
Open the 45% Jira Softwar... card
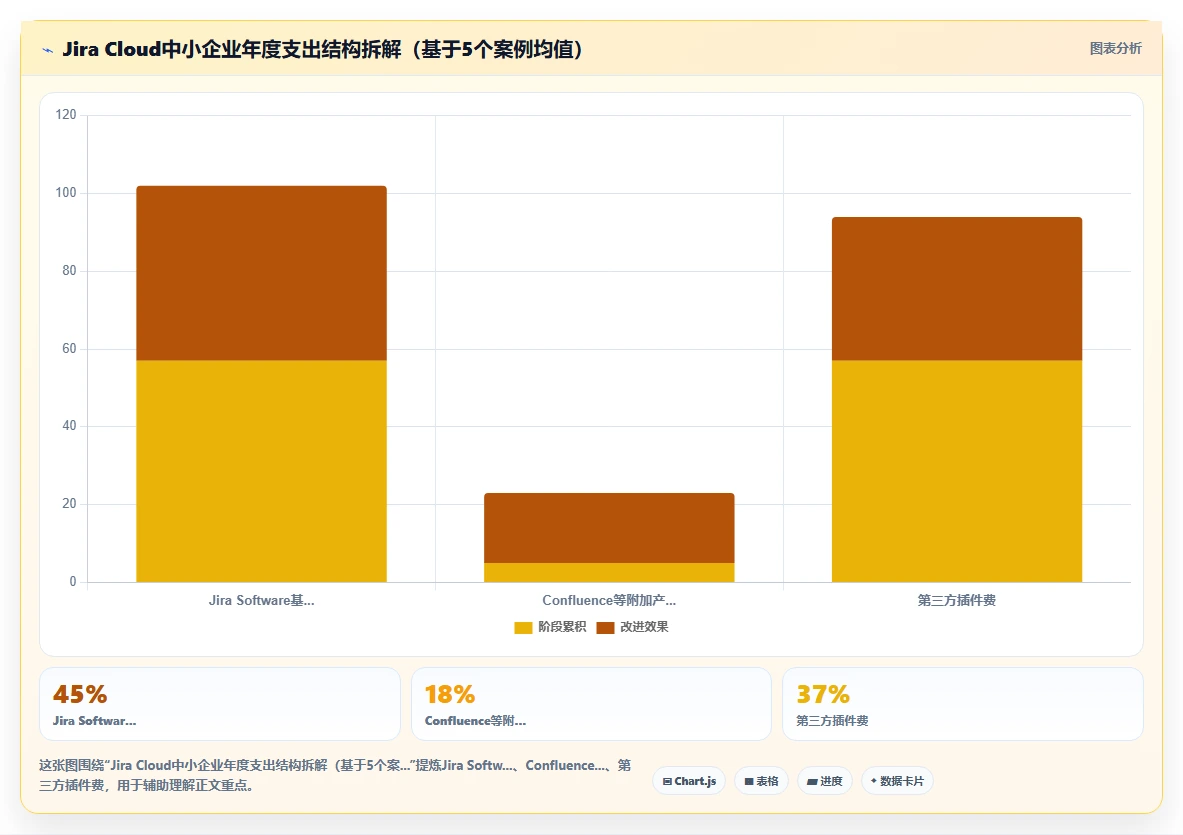tap(220, 704)
